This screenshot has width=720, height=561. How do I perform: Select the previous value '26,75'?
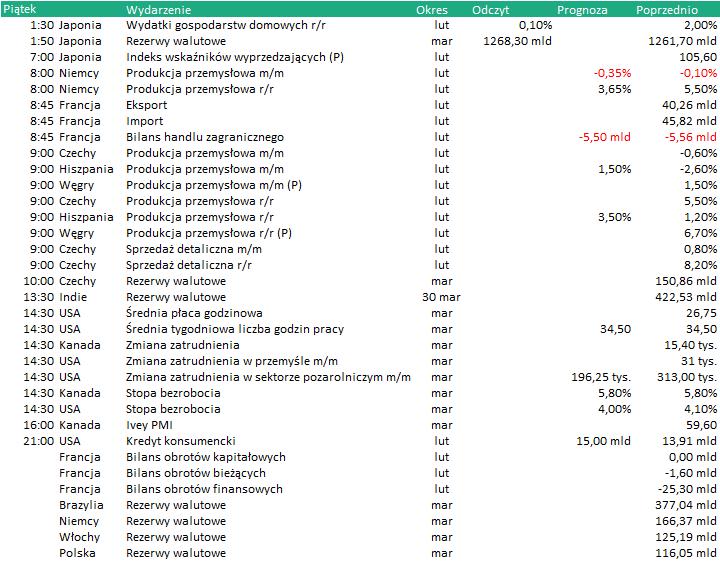(702, 314)
